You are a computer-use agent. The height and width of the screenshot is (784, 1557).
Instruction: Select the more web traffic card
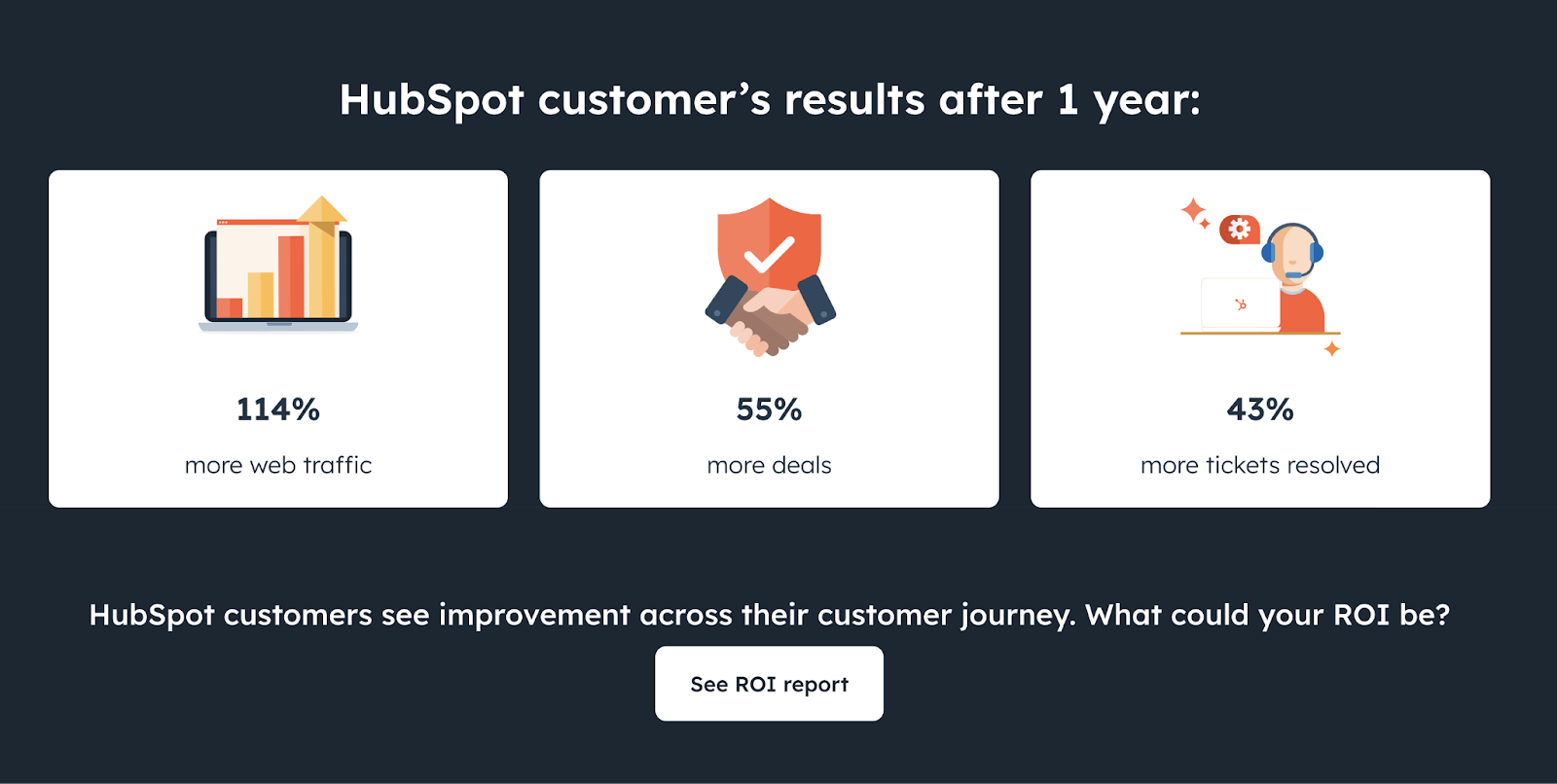pos(278,339)
